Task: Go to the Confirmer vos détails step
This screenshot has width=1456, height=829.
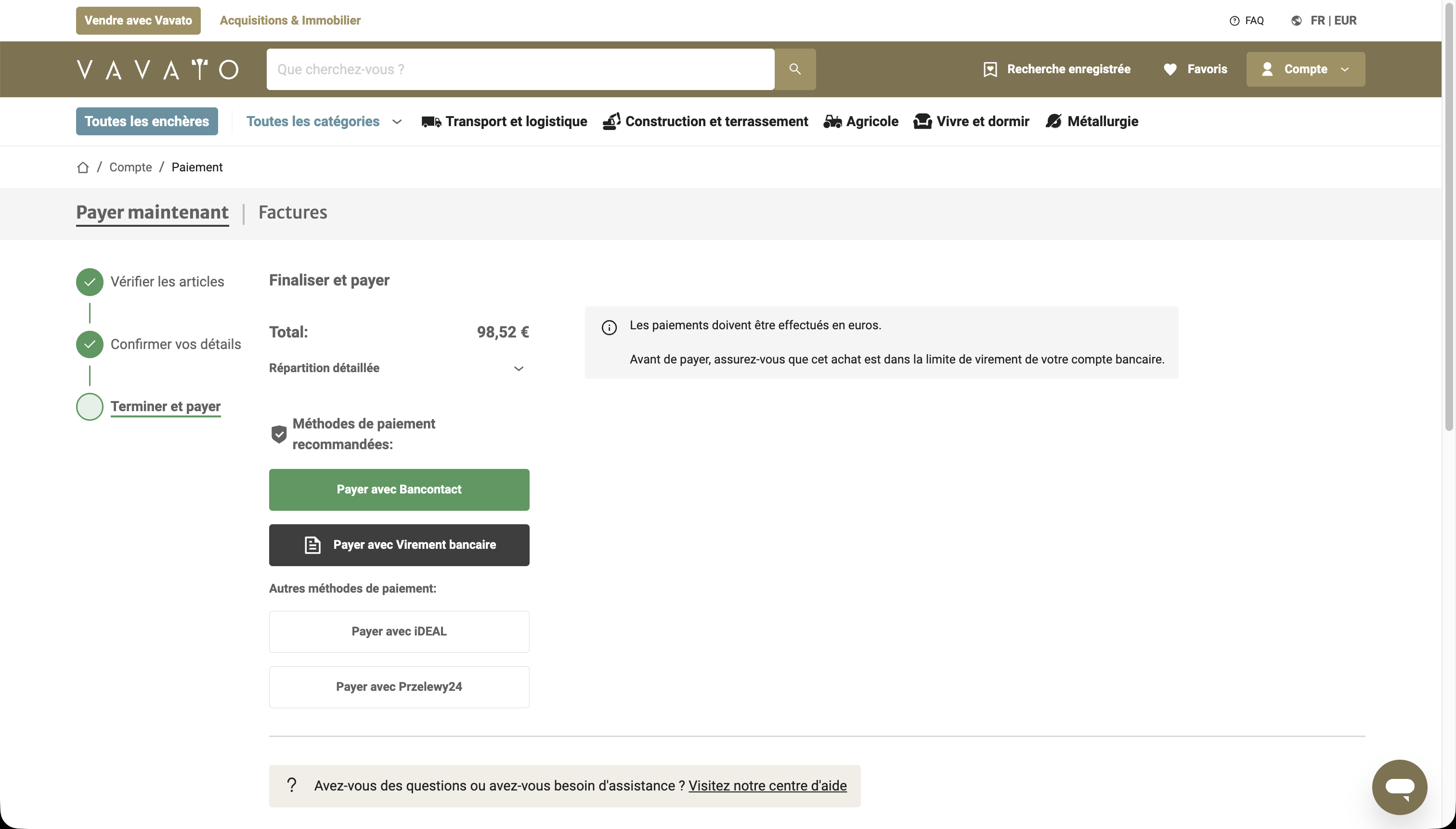Action: [175, 345]
